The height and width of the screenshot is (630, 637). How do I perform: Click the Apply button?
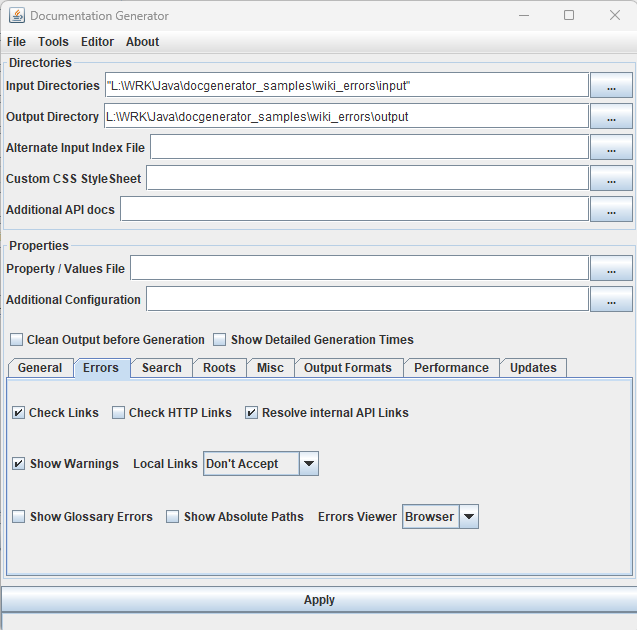pyautogui.click(x=319, y=600)
